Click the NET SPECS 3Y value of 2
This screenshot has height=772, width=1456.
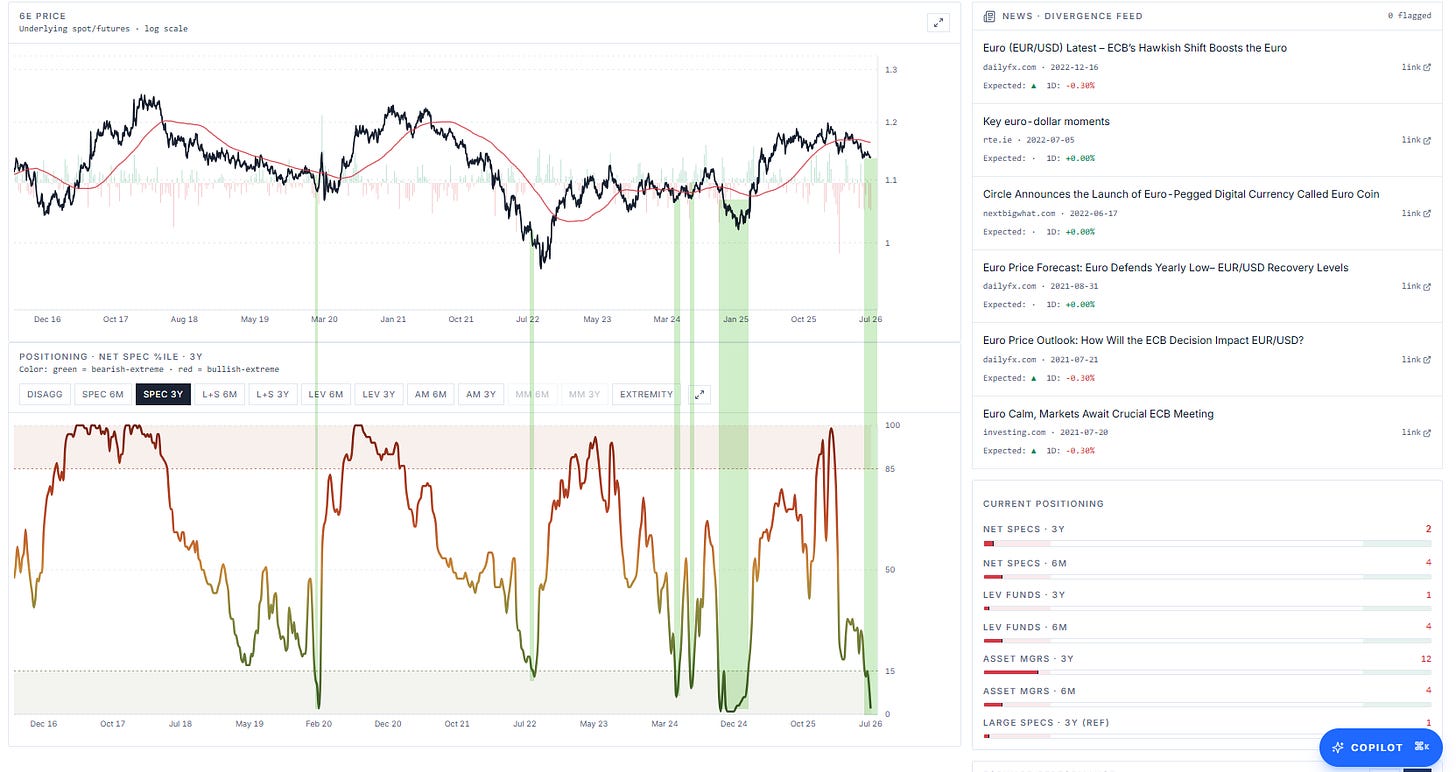pos(1429,529)
